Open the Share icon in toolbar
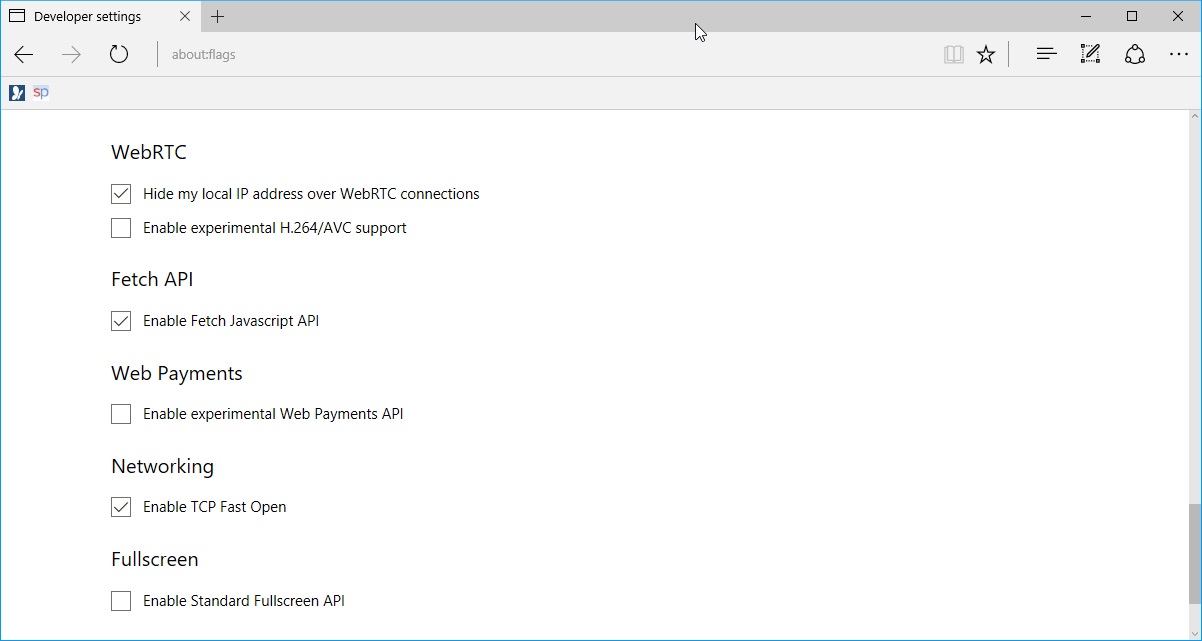This screenshot has height=641, width=1202. [x=1135, y=55]
